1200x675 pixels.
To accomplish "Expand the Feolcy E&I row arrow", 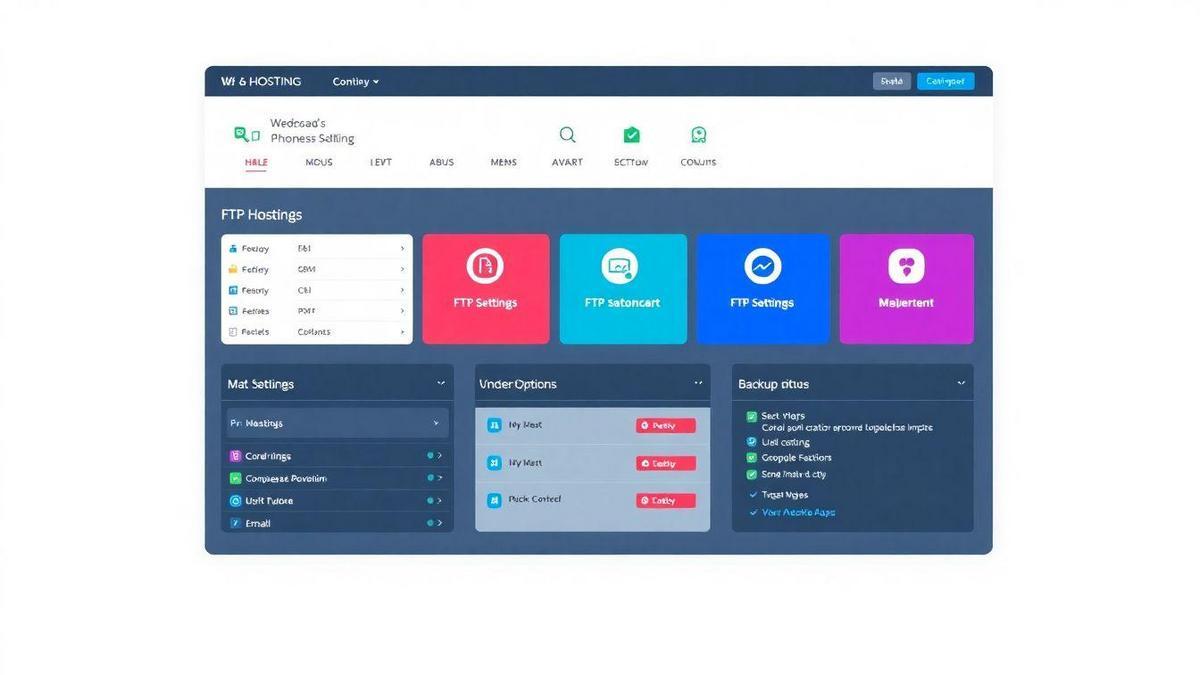I will coord(402,249).
